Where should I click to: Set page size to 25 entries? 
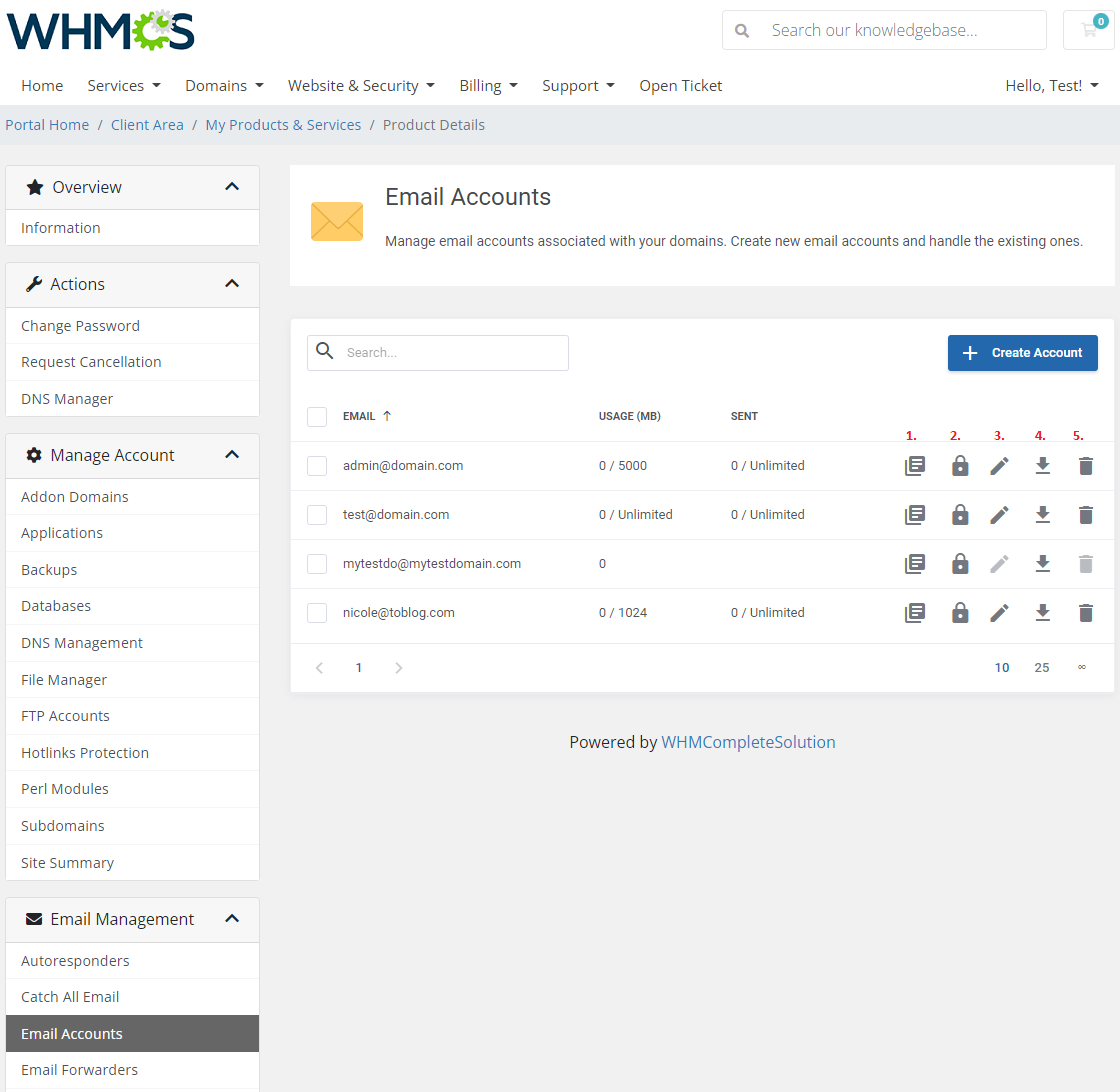point(1041,667)
